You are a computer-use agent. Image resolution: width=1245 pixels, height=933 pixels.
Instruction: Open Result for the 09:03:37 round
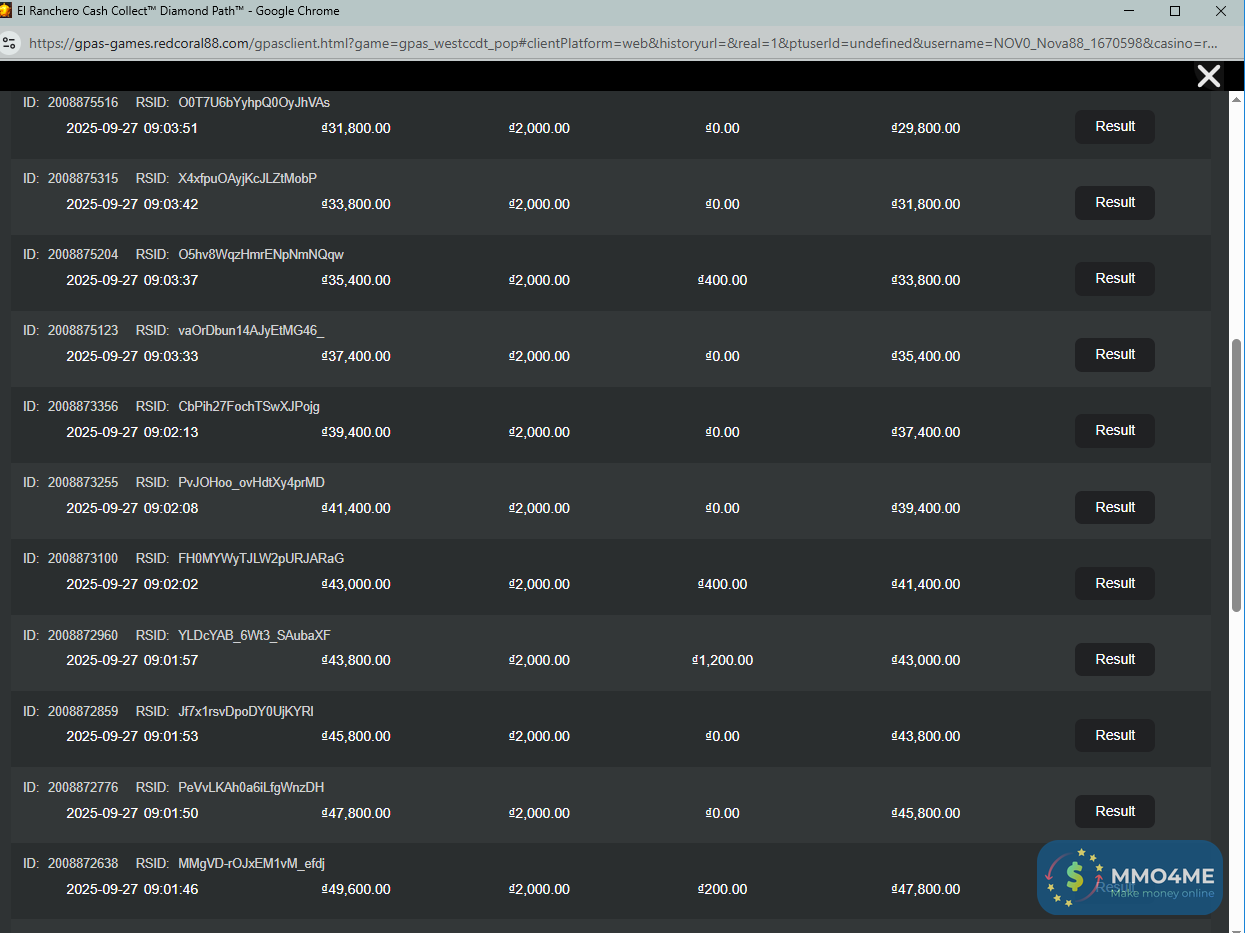click(1115, 279)
